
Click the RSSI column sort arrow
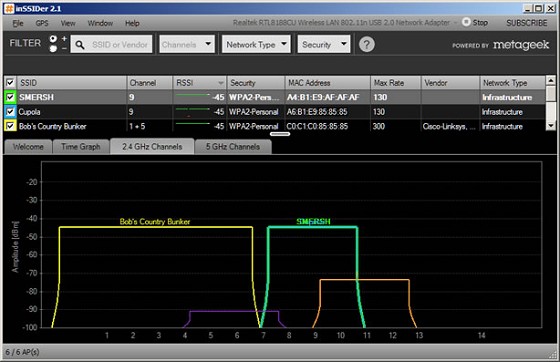coord(221,83)
